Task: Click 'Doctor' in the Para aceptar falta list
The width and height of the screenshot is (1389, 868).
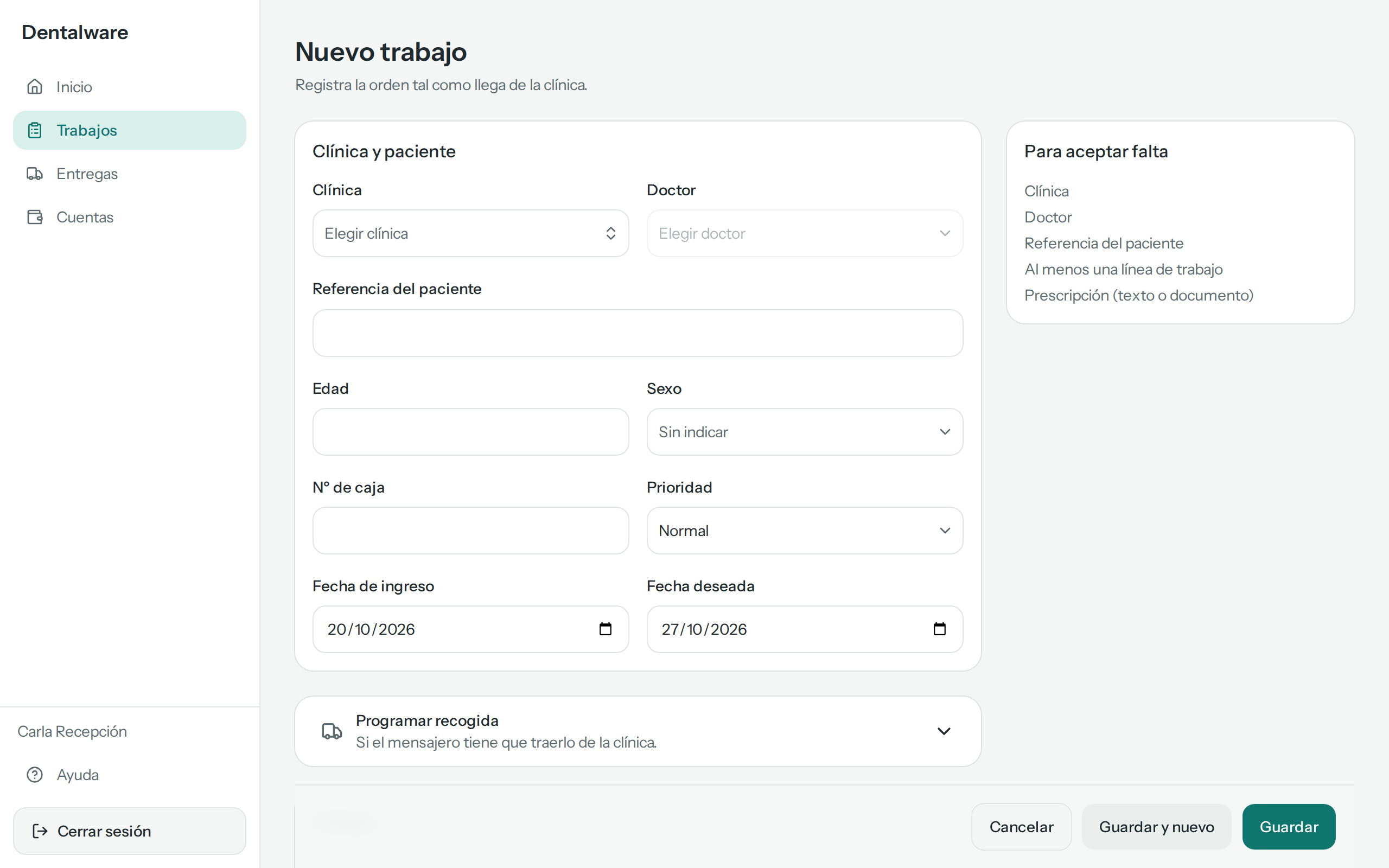Action: (x=1048, y=217)
